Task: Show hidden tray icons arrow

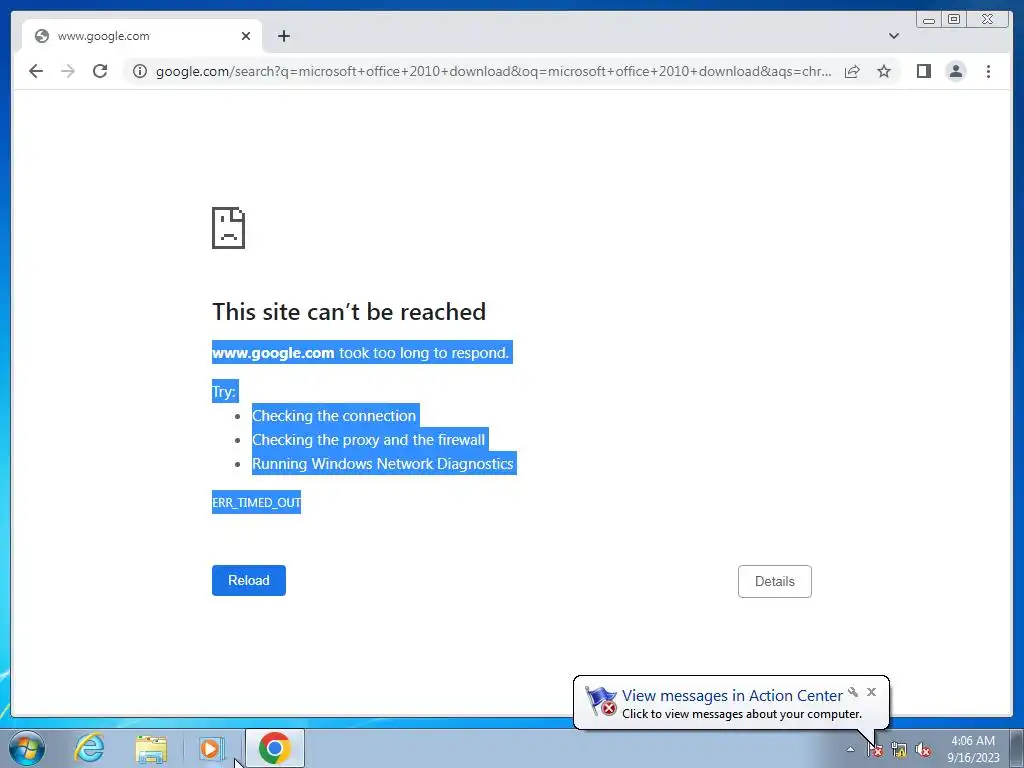Action: [x=850, y=749]
